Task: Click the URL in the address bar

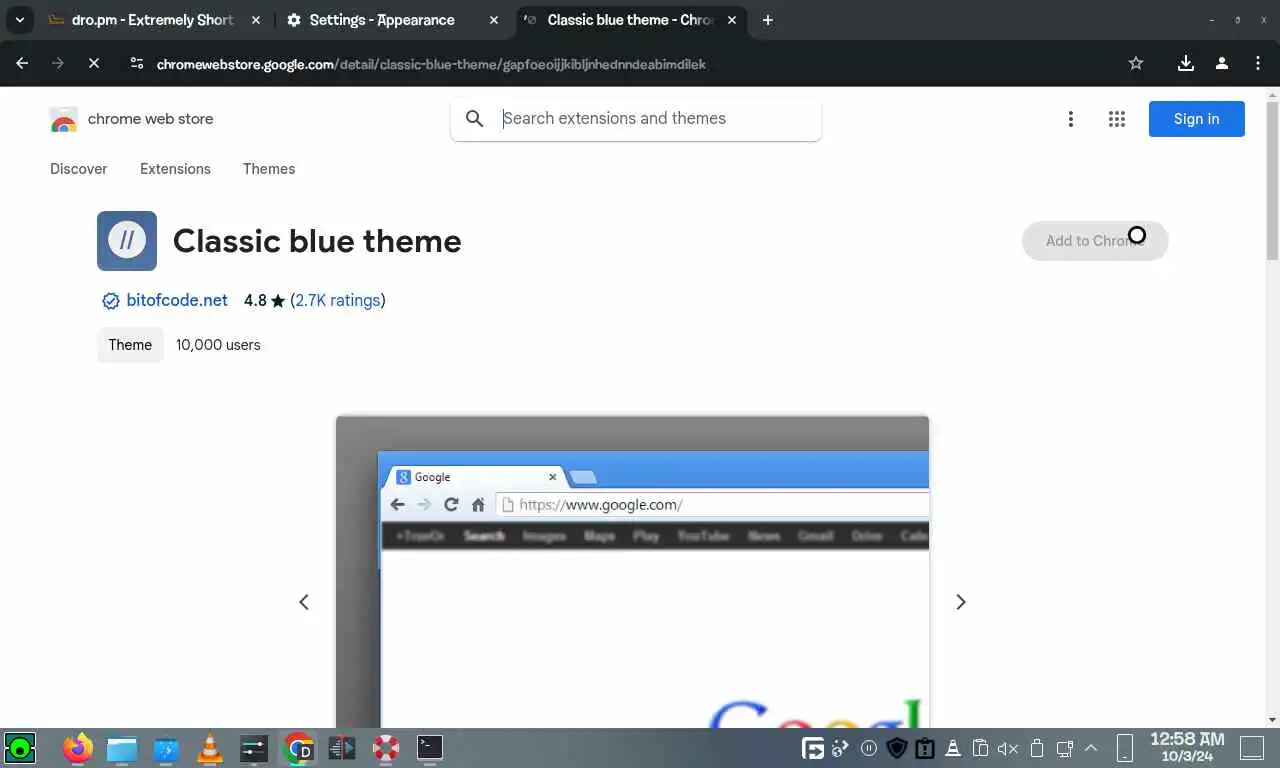Action: [431, 64]
